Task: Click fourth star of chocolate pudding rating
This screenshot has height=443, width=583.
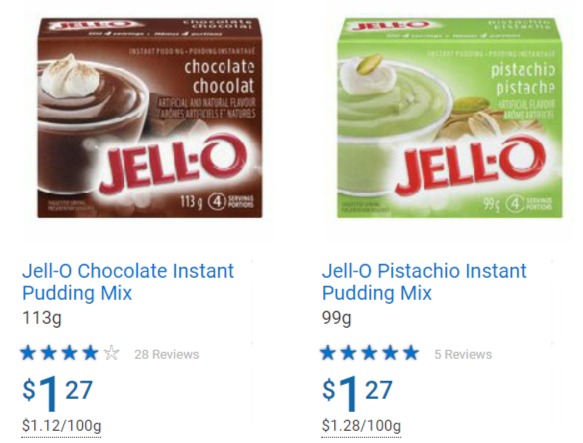Action: click(x=90, y=353)
